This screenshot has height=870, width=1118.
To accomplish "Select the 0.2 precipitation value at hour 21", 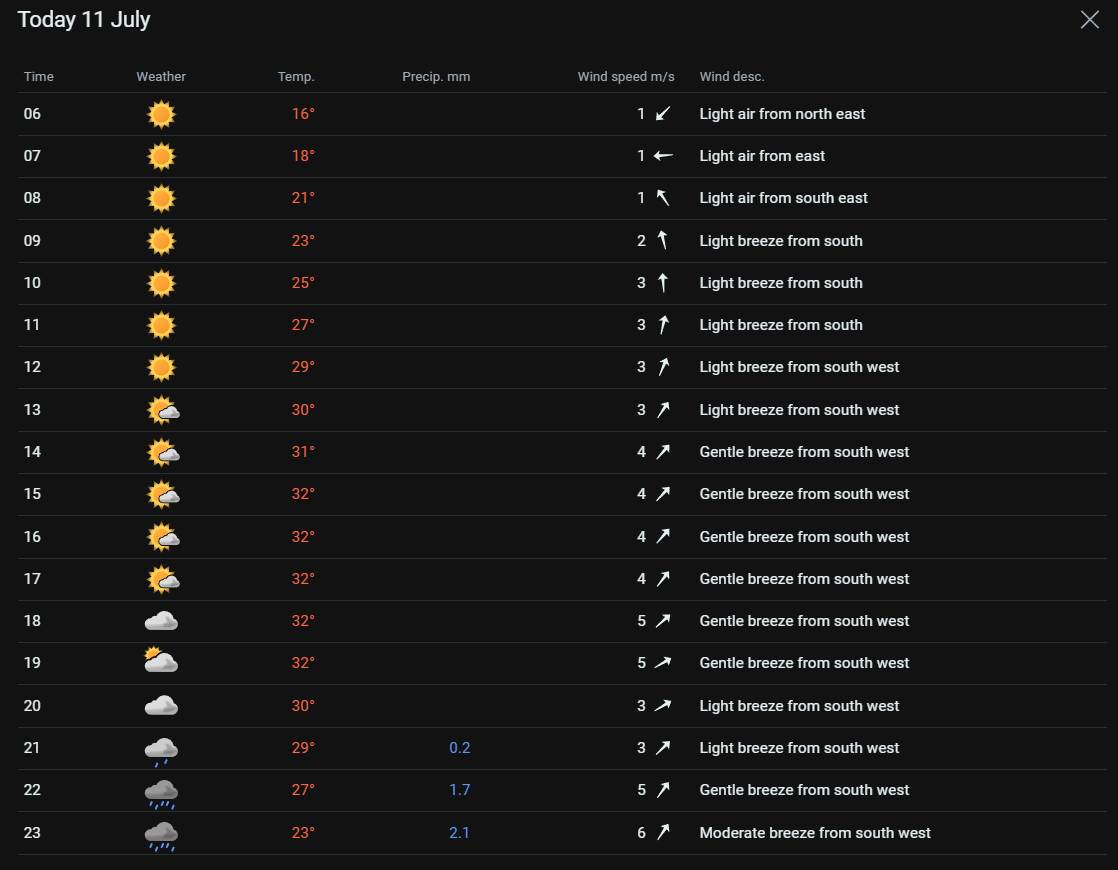I will coord(459,748).
